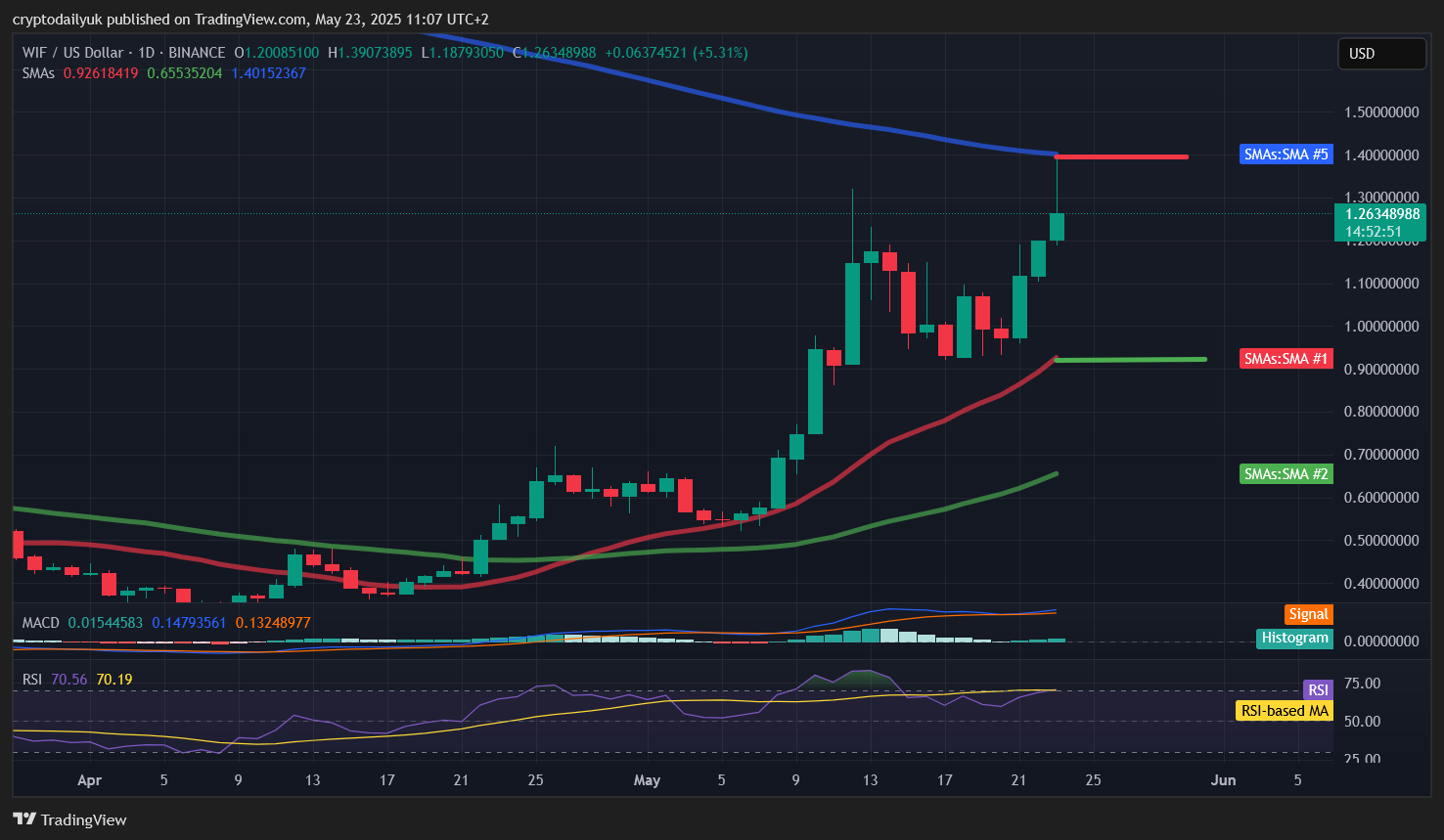The image size is (1444, 840).
Task: Click the green horizontal line near 0.92
Action: (1131, 360)
